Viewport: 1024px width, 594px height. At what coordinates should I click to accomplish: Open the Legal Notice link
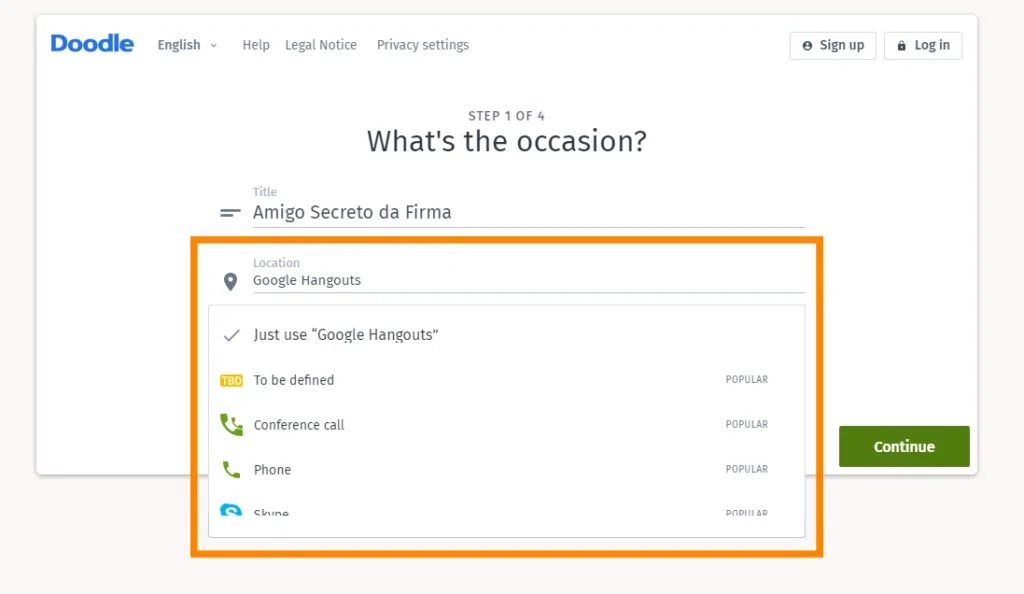pos(321,45)
